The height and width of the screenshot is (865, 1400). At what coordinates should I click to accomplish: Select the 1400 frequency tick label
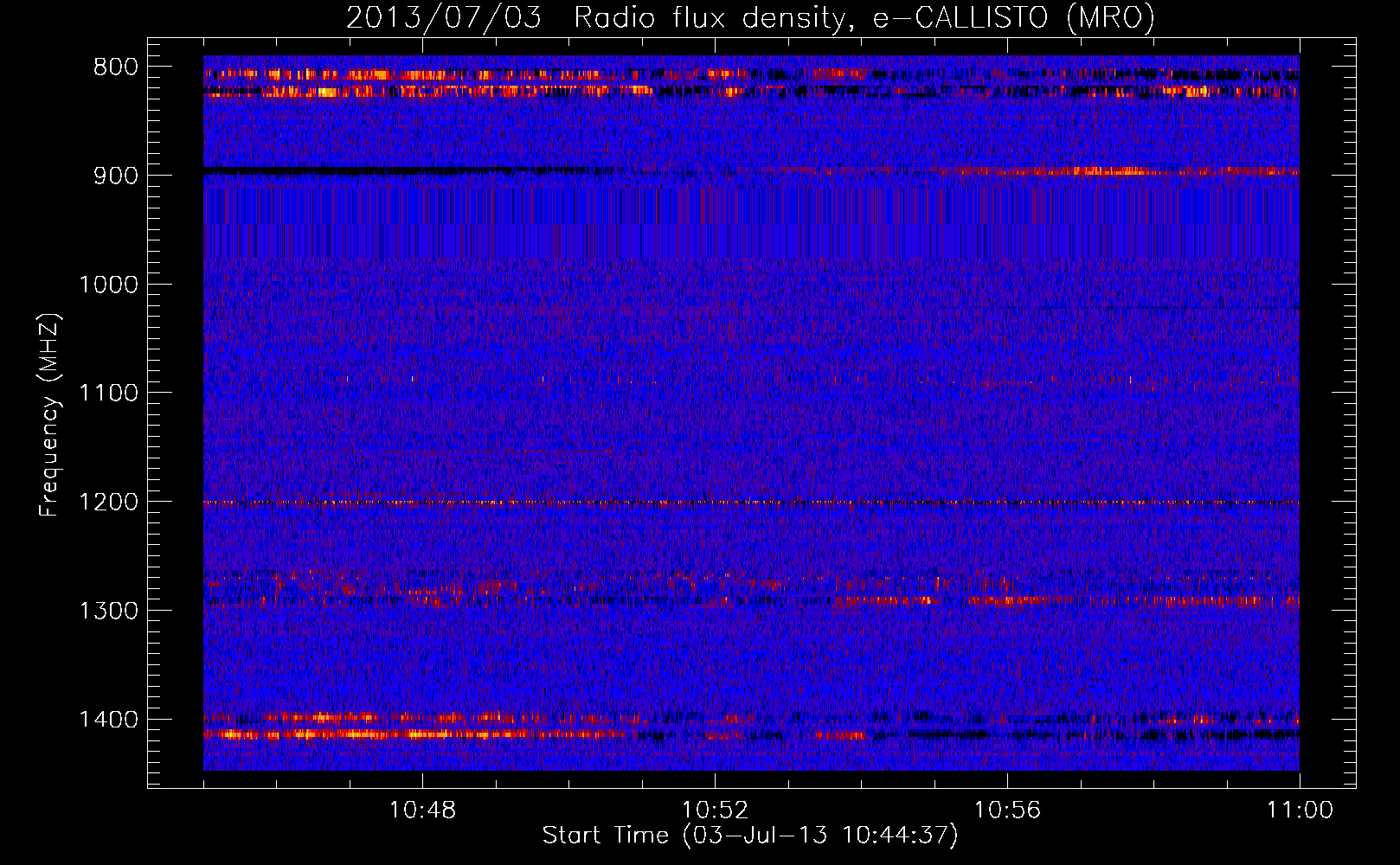108,720
